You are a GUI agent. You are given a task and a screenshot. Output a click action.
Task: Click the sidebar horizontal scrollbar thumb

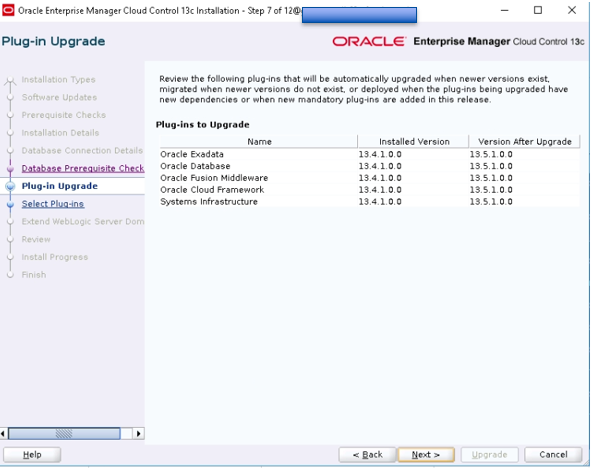64,433
